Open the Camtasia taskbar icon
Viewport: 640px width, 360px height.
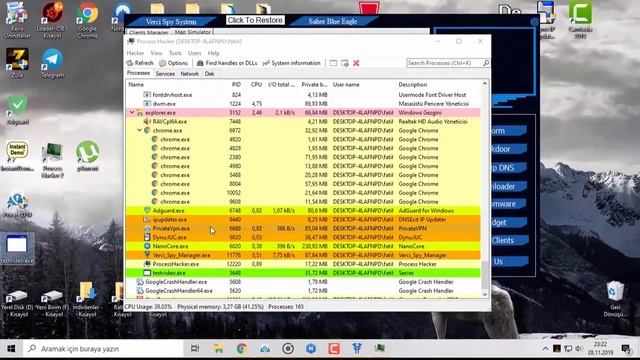(334, 349)
